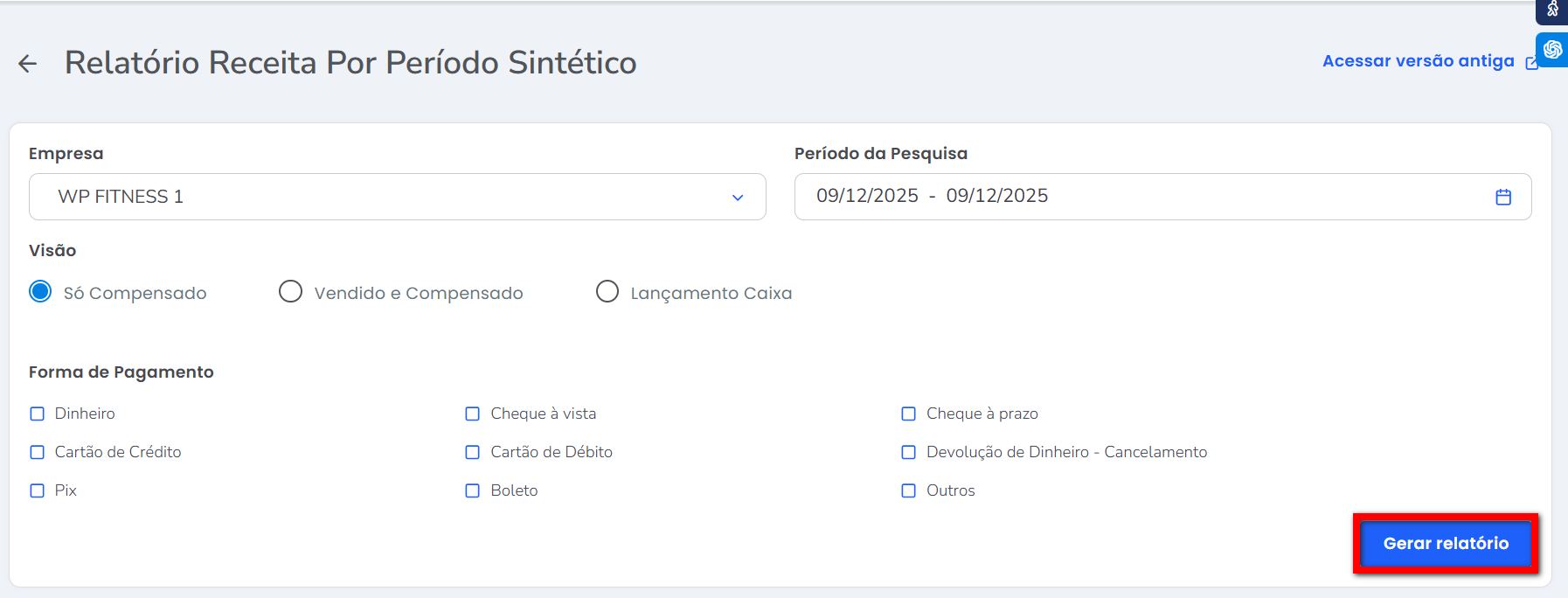Viewport: 1568px width, 598px height.
Task: Click the Gerar relatório button
Action: pos(1446,543)
